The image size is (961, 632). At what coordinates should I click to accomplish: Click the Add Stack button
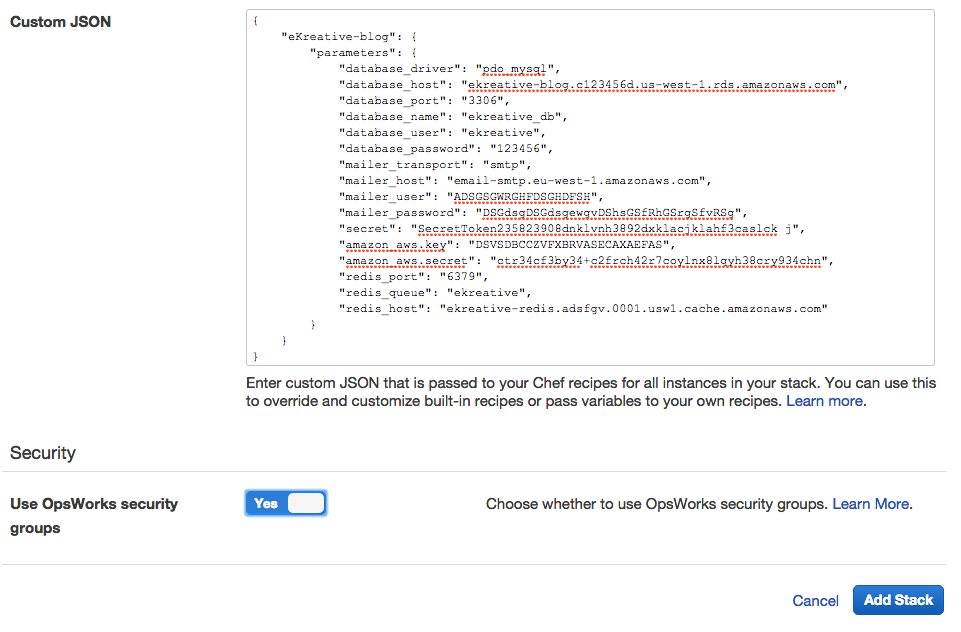pos(897,600)
